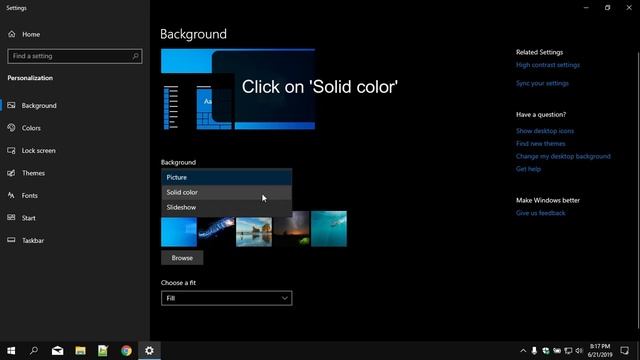Open the Mail app from taskbar
640x360 pixels.
pos(57,351)
